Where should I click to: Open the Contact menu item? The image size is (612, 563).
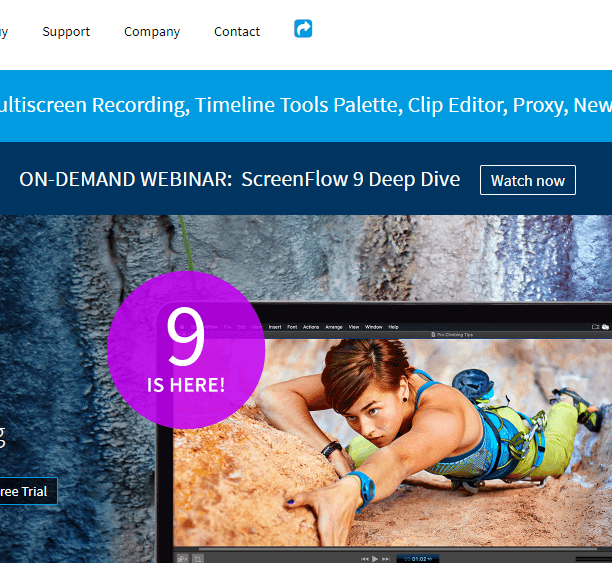point(237,31)
